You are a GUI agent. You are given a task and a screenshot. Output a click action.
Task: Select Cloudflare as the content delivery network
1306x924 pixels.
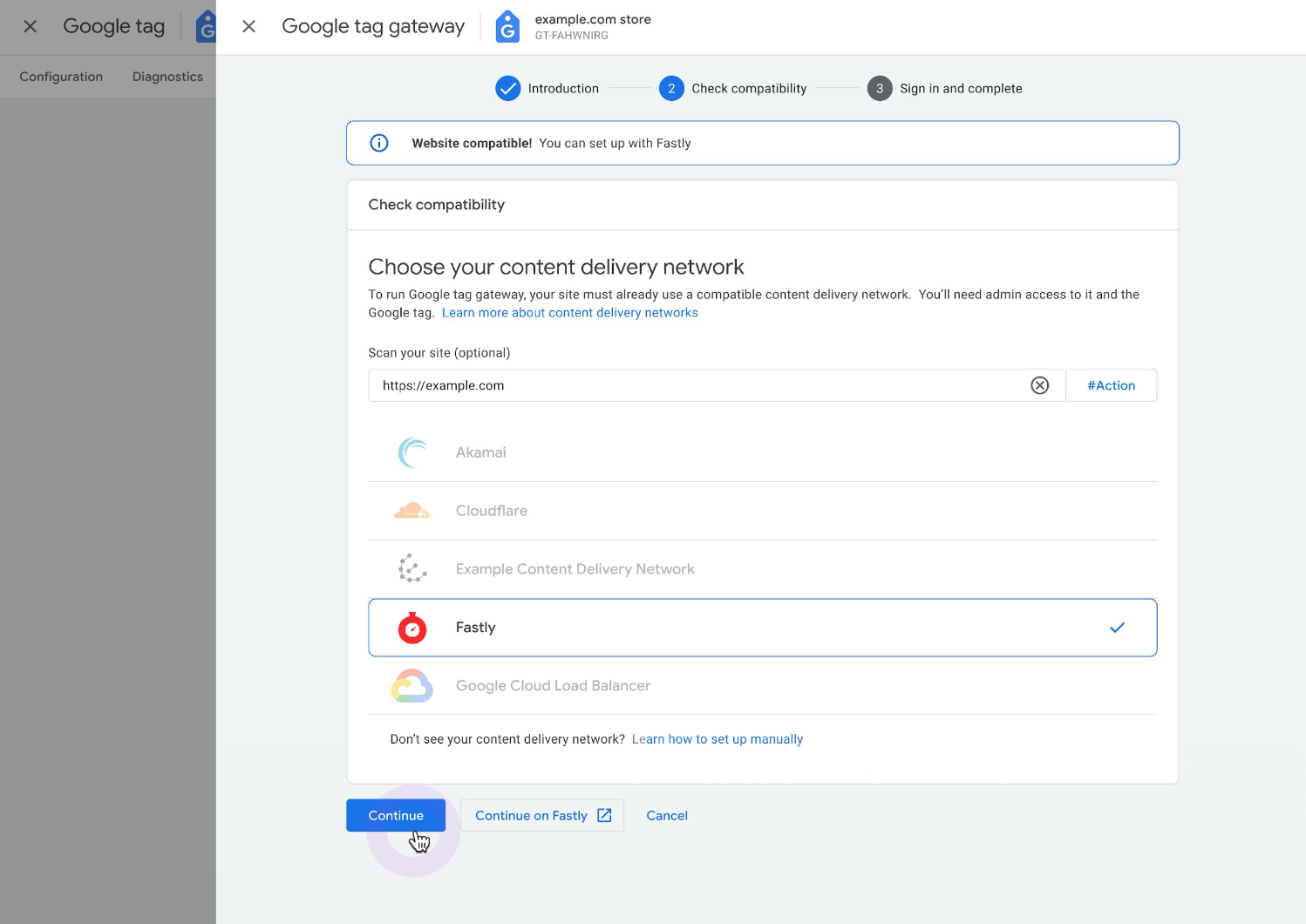click(x=763, y=510)
